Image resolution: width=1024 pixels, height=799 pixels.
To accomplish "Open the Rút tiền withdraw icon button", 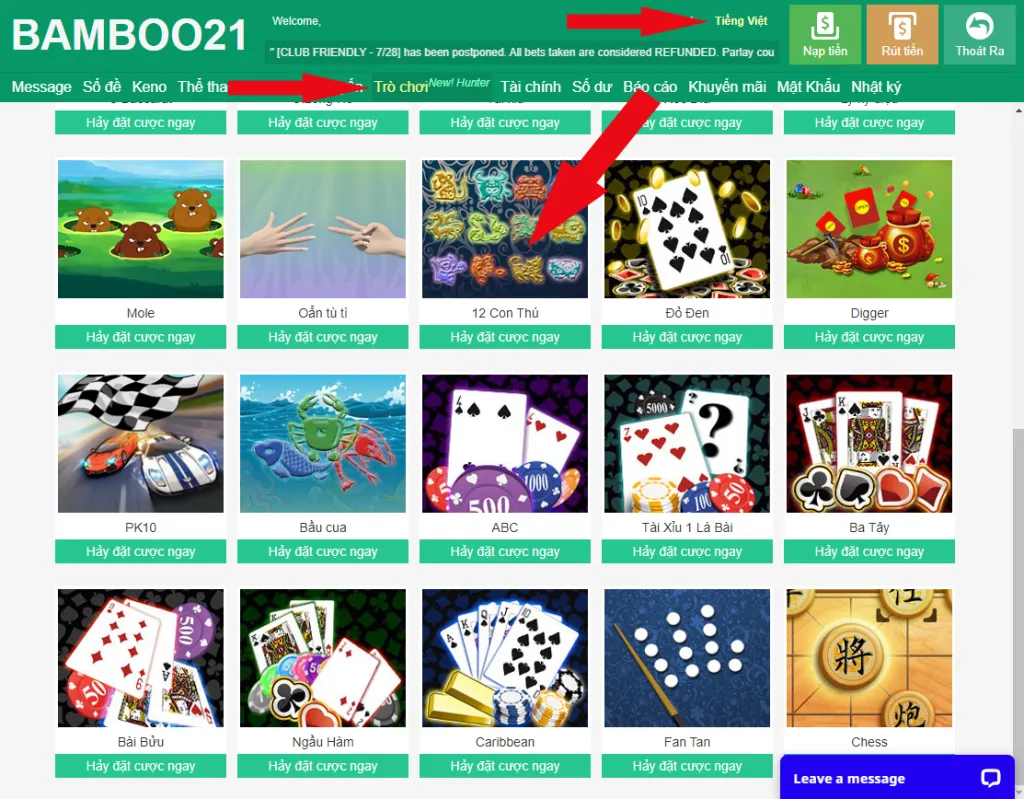I will click(x=902, y=35).
